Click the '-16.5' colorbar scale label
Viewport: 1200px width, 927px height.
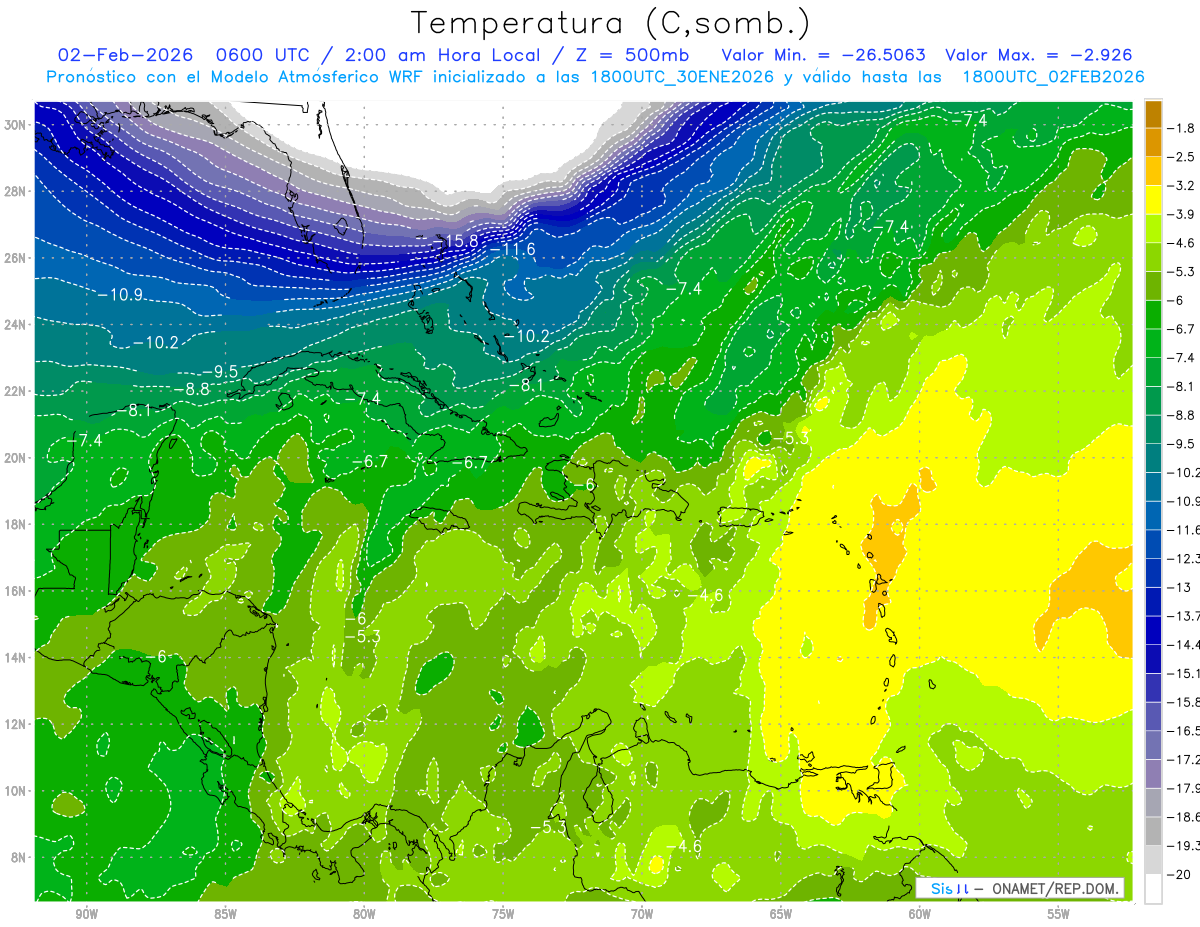(1183, 731)
